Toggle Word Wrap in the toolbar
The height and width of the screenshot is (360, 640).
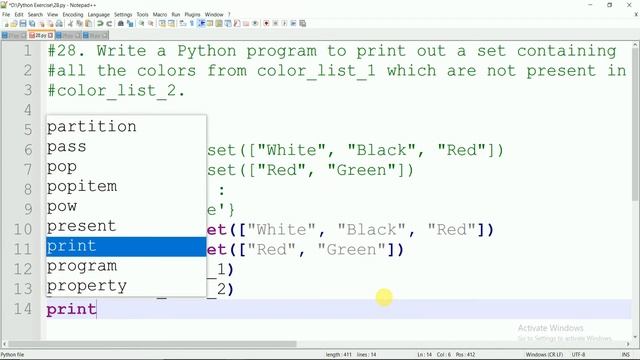[x=182, y=24]
